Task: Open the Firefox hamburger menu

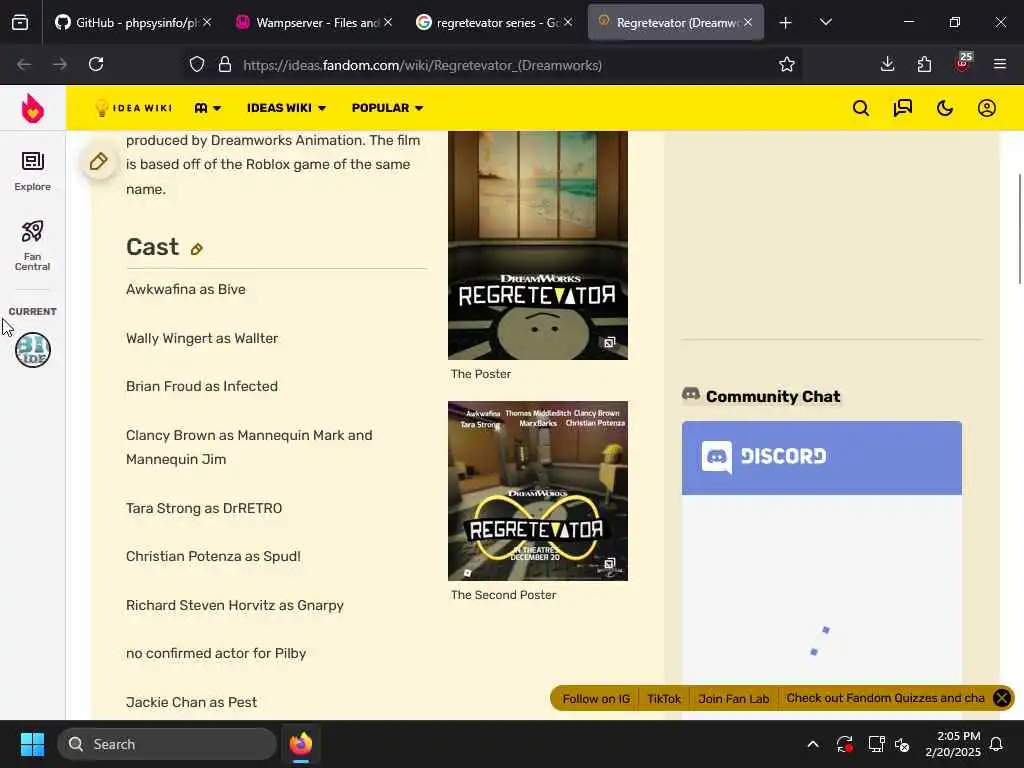Action: (x=999, y=64)
